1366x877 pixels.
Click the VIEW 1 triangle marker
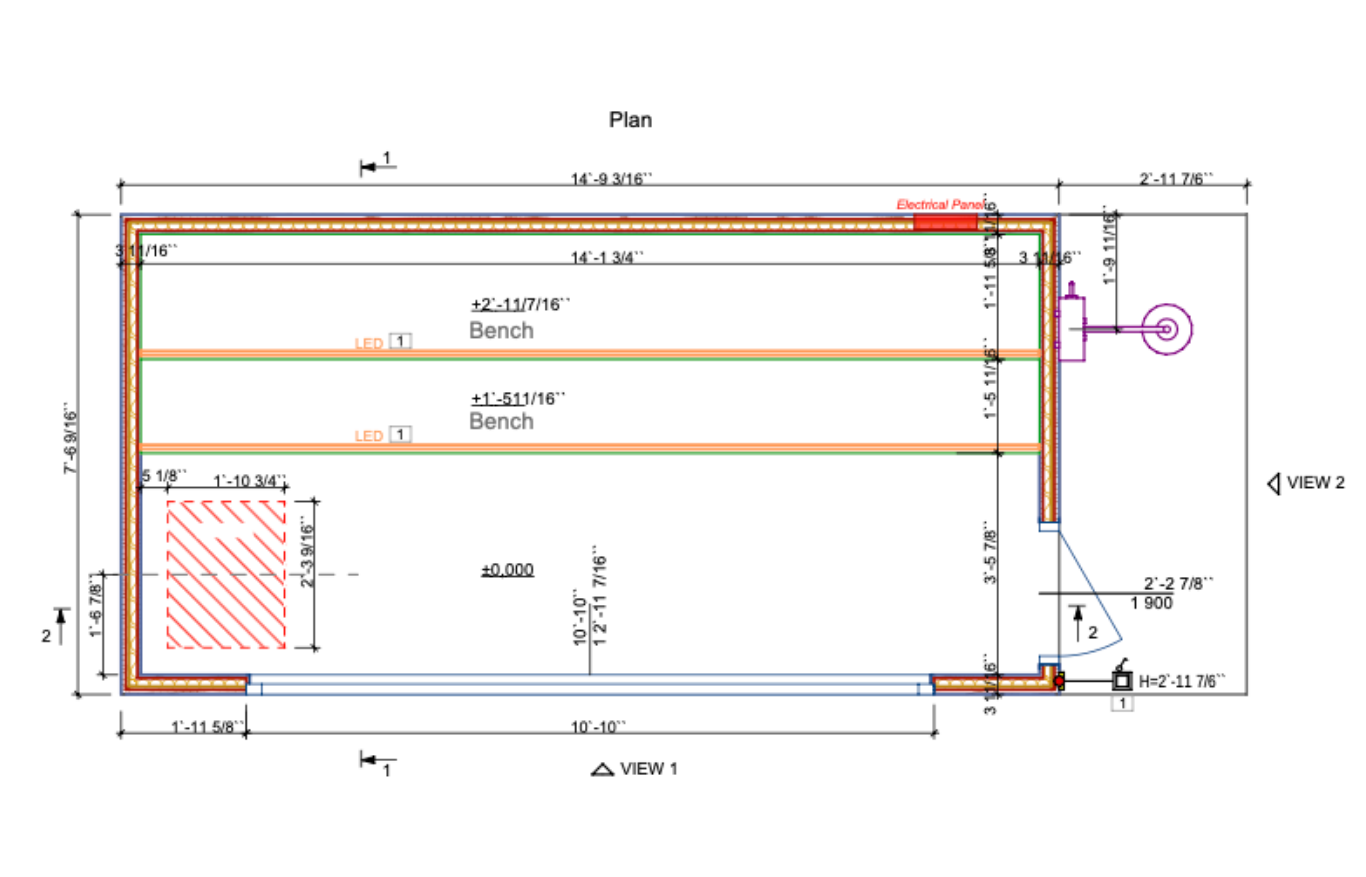pos(602,769)
